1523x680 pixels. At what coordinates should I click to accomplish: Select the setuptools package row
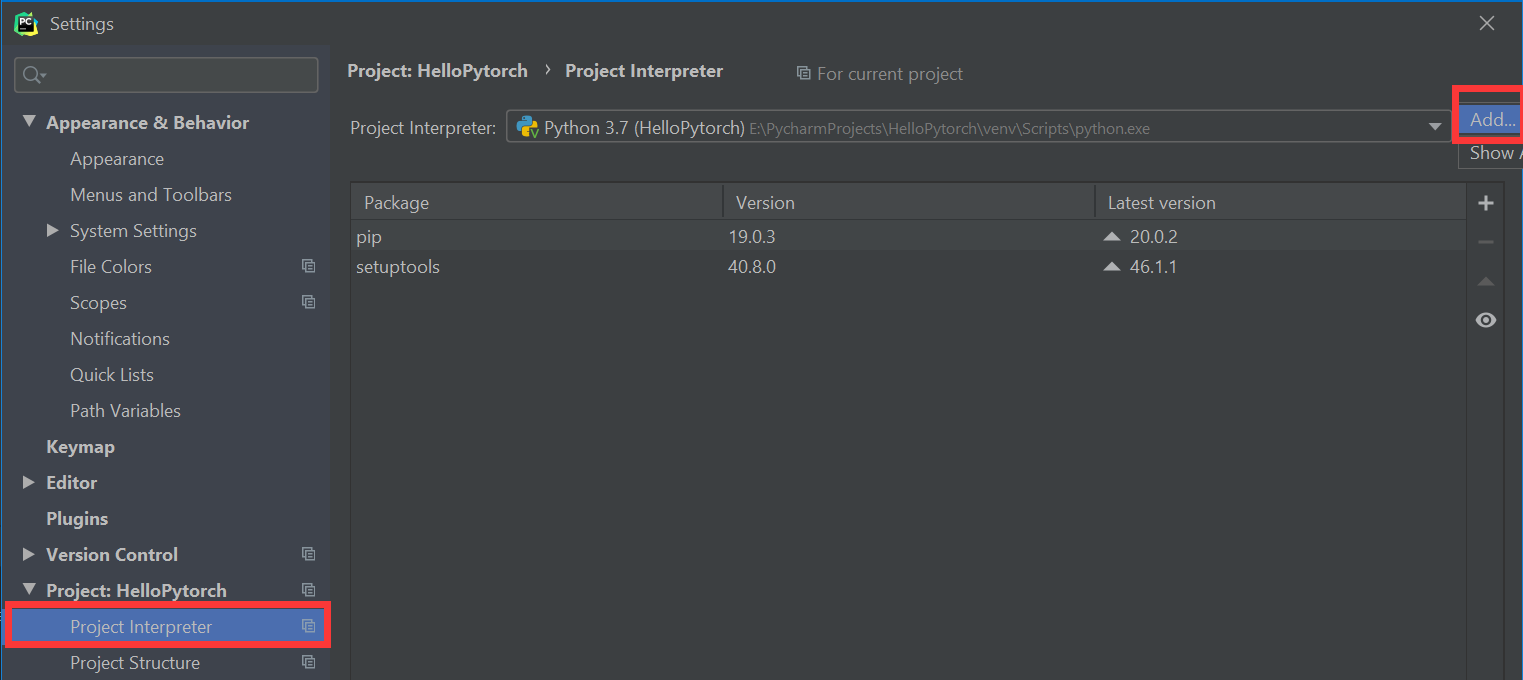coord(908,267)
